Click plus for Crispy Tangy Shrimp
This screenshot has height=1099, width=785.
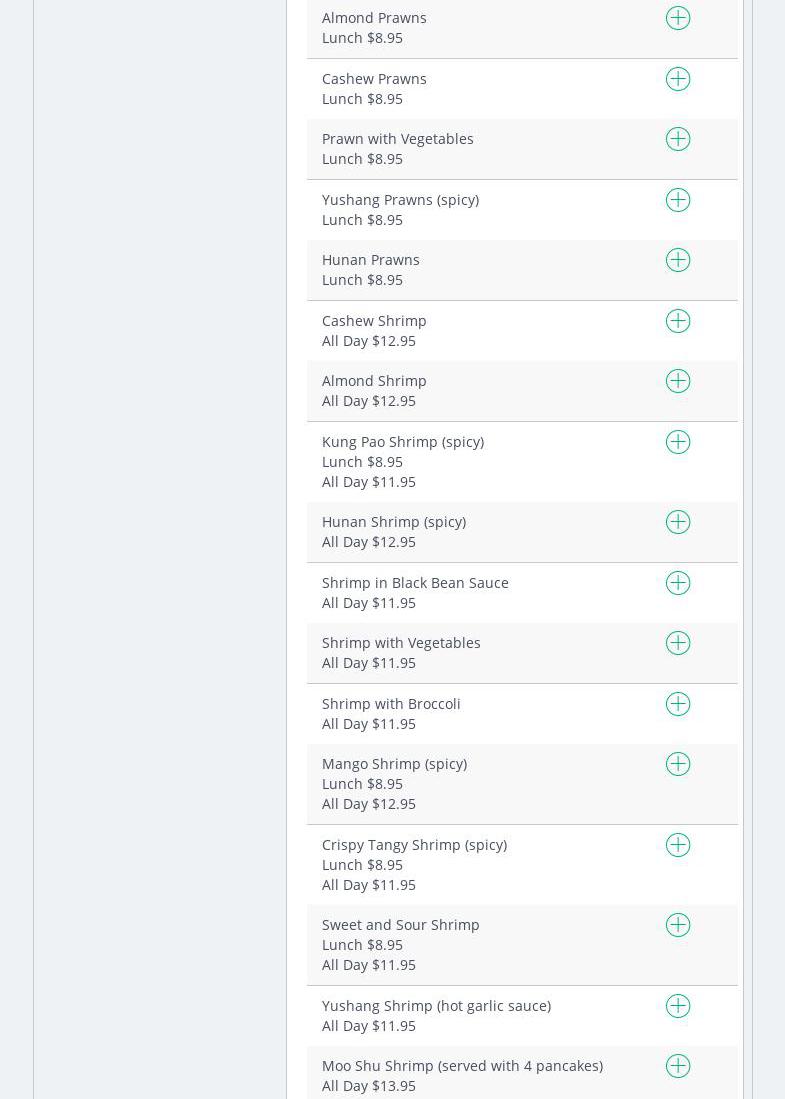[678, 845]
